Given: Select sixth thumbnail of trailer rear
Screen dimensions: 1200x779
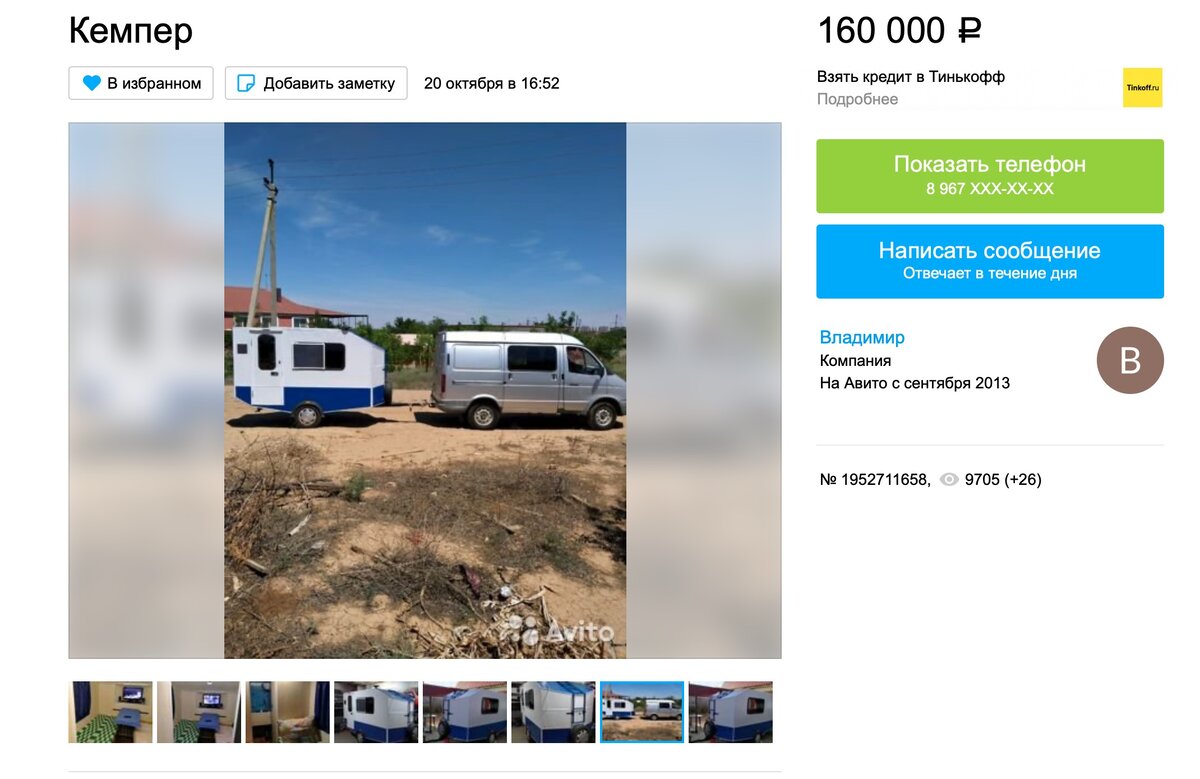Looking at the screenshot, I should [553, 712].
